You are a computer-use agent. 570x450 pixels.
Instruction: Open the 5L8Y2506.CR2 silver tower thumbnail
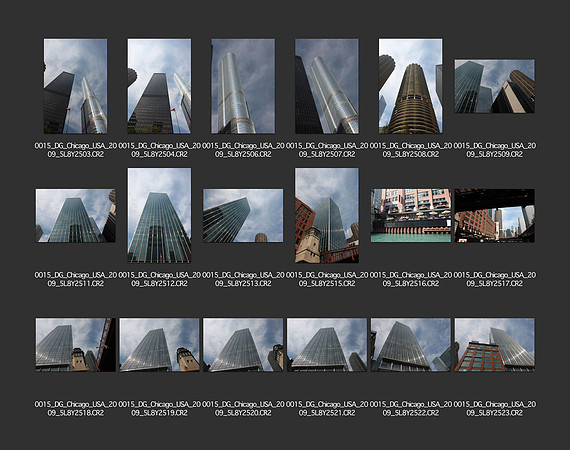(x=243, y=86)
